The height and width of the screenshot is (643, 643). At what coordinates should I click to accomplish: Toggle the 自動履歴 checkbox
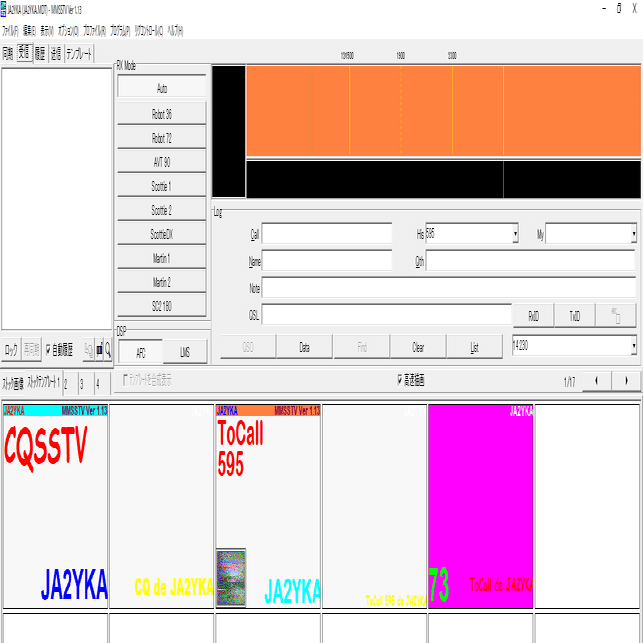[59, 350]
